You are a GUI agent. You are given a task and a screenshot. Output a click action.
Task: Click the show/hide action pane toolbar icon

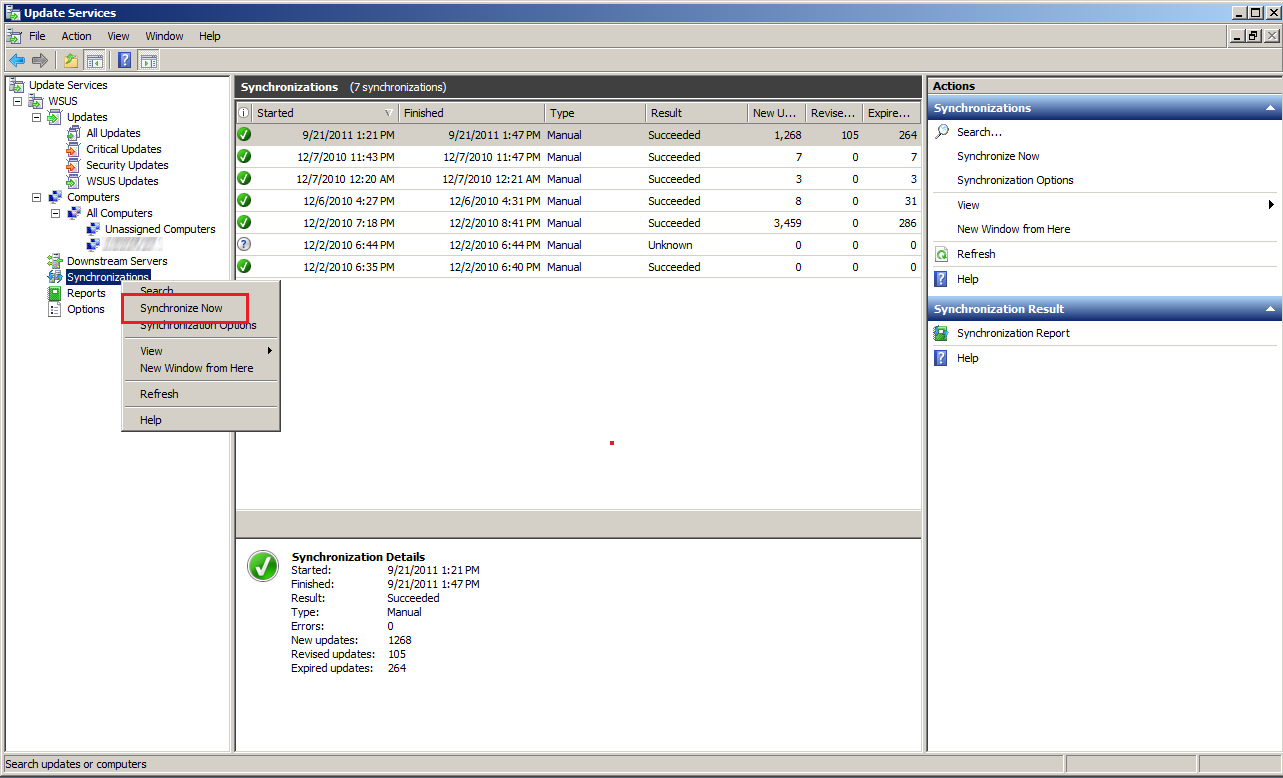pyautogui.click(x=148, y=60)
